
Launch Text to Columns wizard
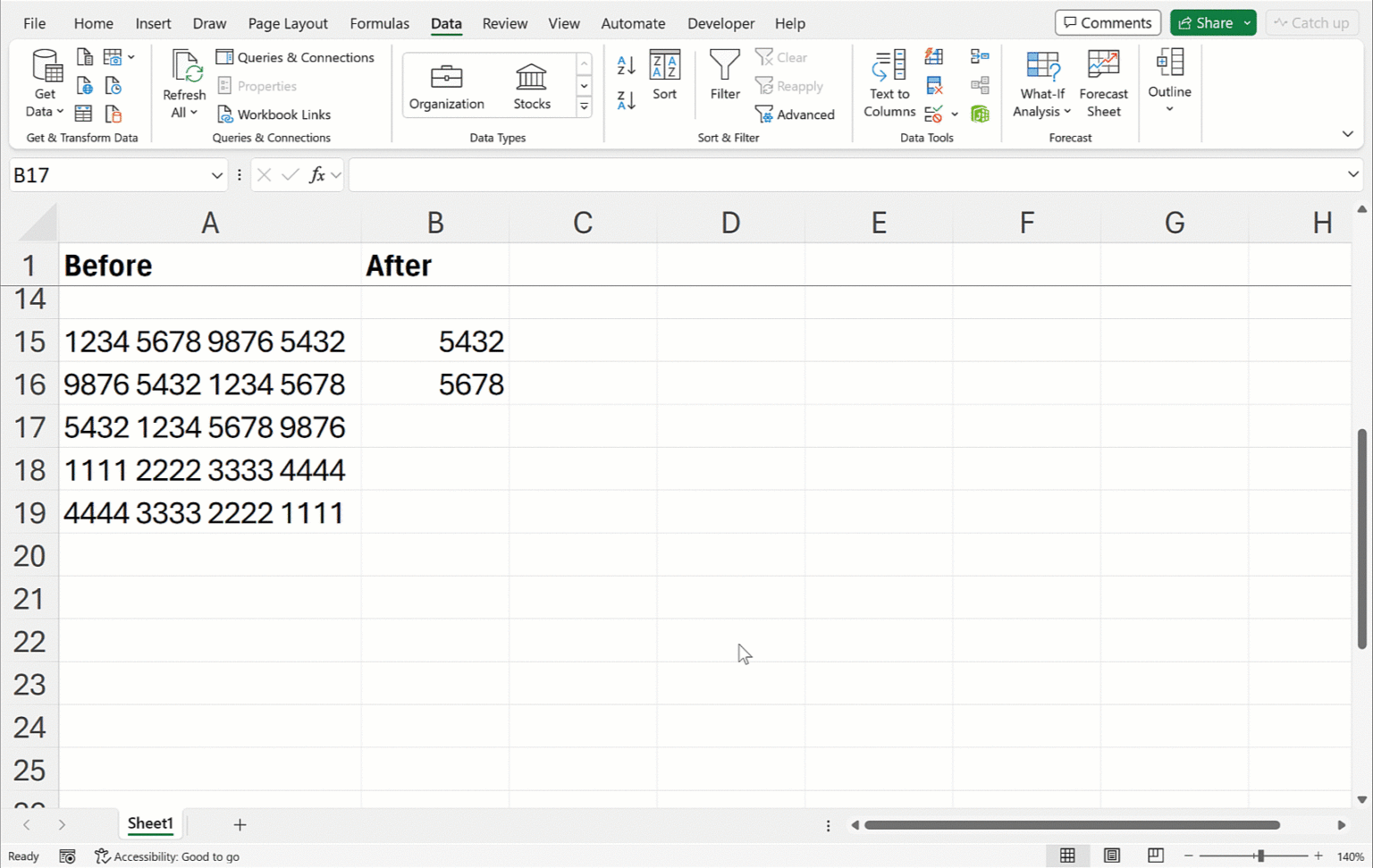(889, 84)
